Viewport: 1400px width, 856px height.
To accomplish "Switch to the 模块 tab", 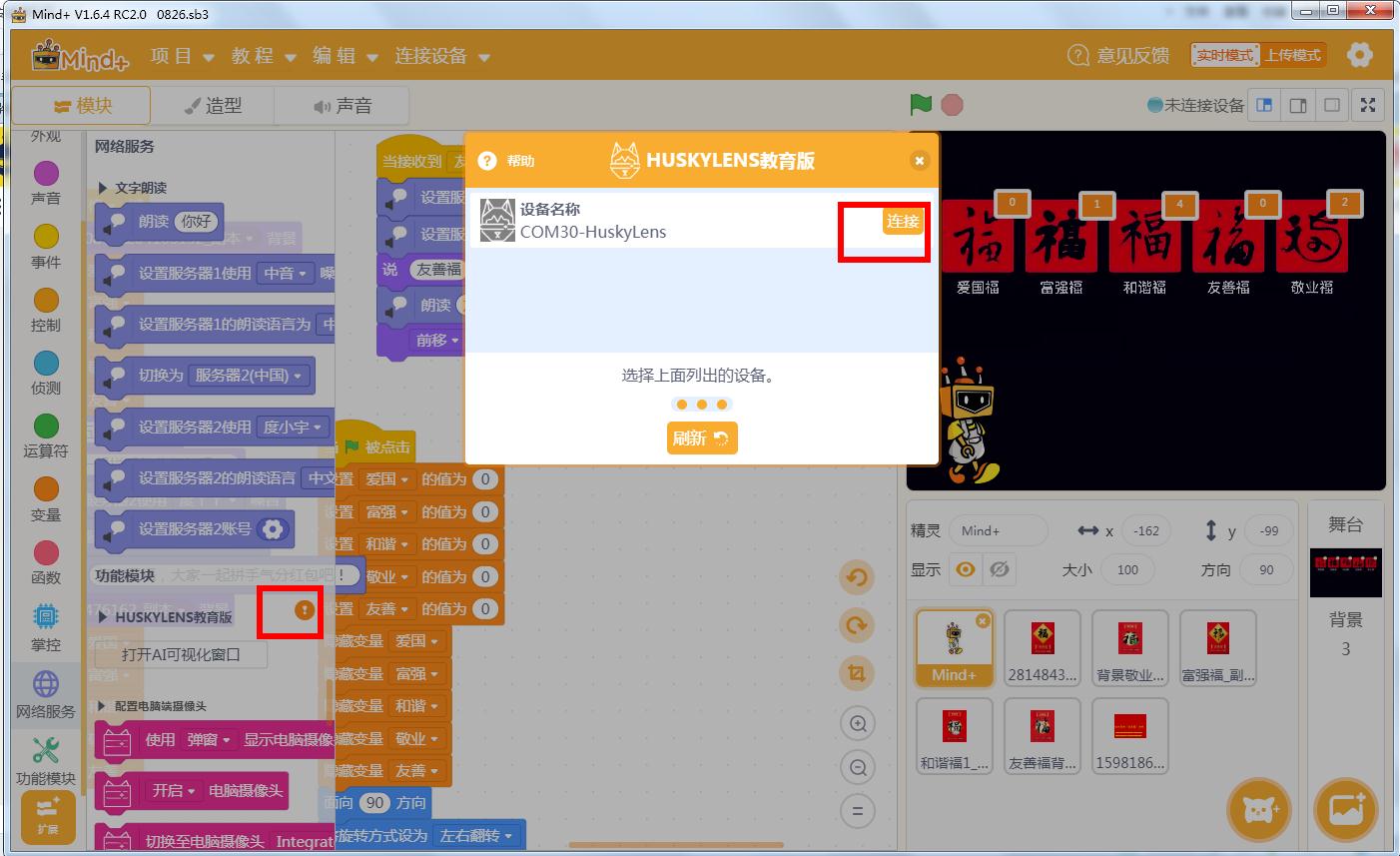I will coord(82,105).
